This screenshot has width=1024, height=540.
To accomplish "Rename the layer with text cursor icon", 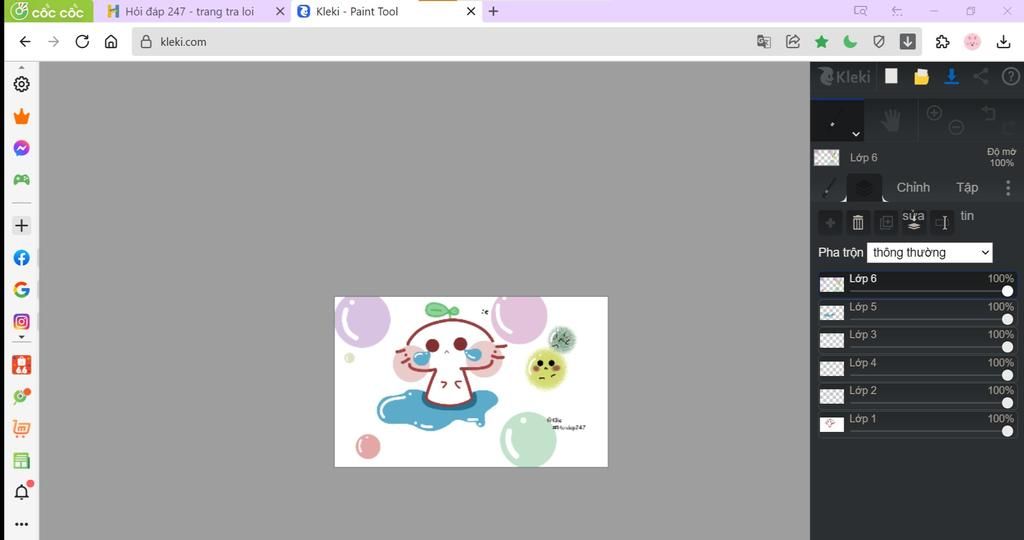I will 942,223.
